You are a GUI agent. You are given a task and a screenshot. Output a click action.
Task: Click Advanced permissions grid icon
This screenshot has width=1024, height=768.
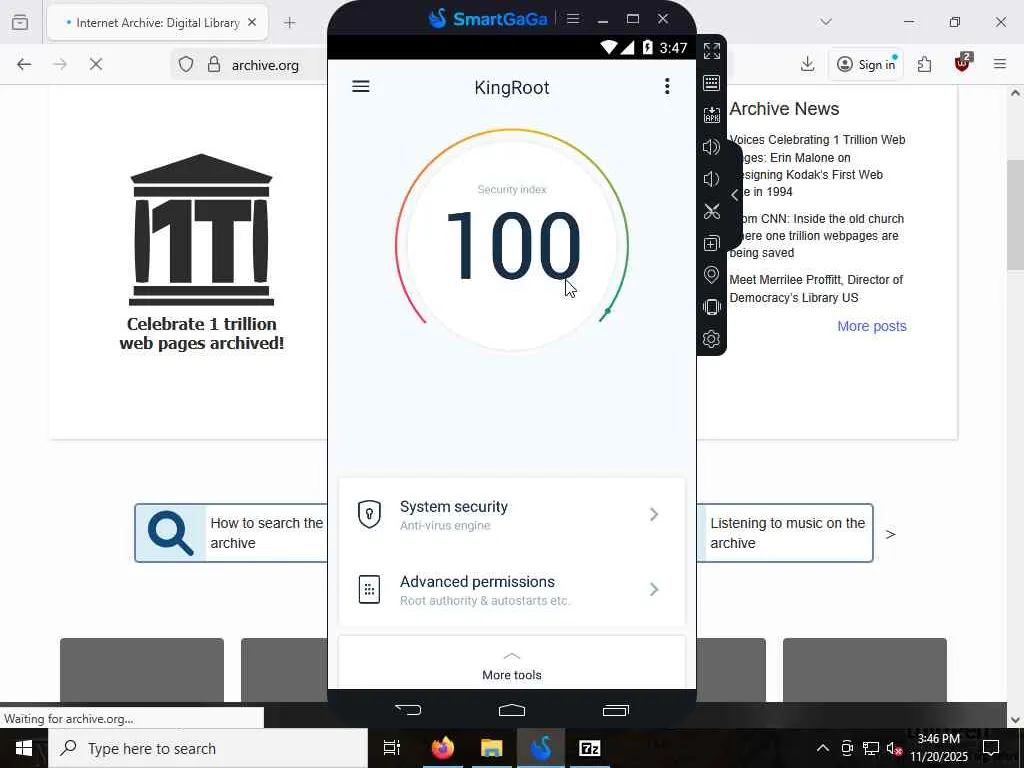click(369, 589)
